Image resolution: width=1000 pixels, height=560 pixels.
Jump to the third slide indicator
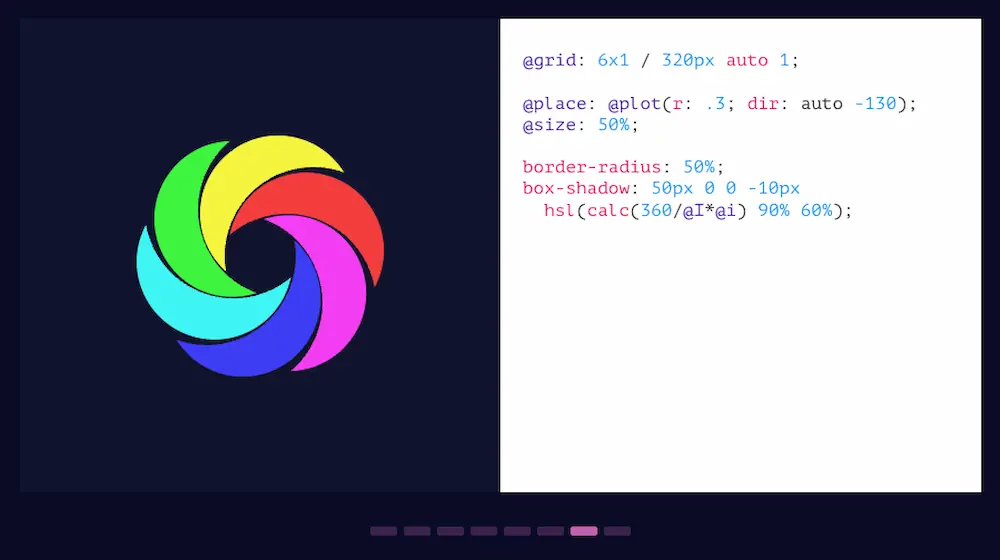point(450,531)
